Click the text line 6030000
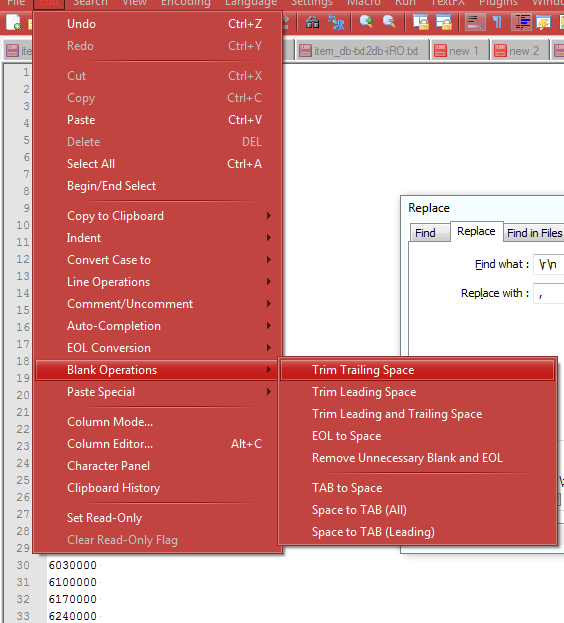Screen dimensions: 564x623 tap(73, 565)
